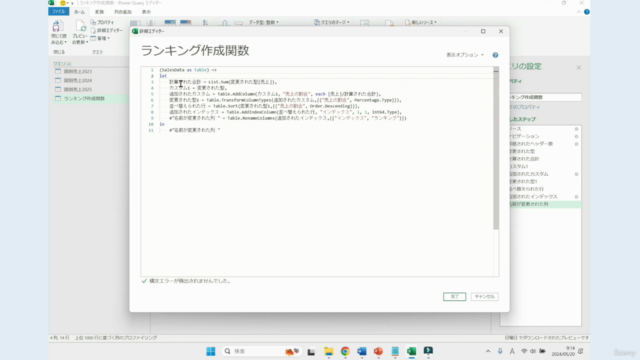Open gear settings for 昇格されたヘッダー数 step

click(576, 144)
